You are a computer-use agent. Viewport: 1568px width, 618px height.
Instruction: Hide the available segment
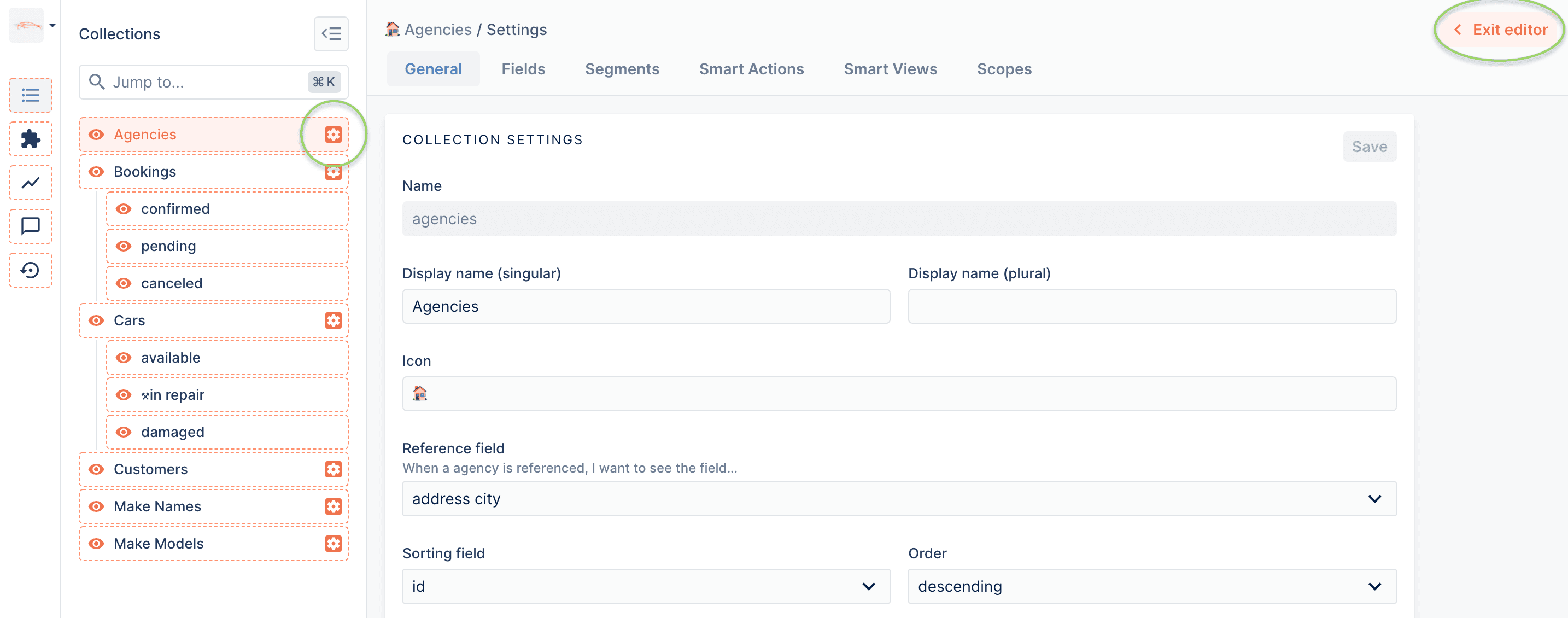[x=124, y=358]
